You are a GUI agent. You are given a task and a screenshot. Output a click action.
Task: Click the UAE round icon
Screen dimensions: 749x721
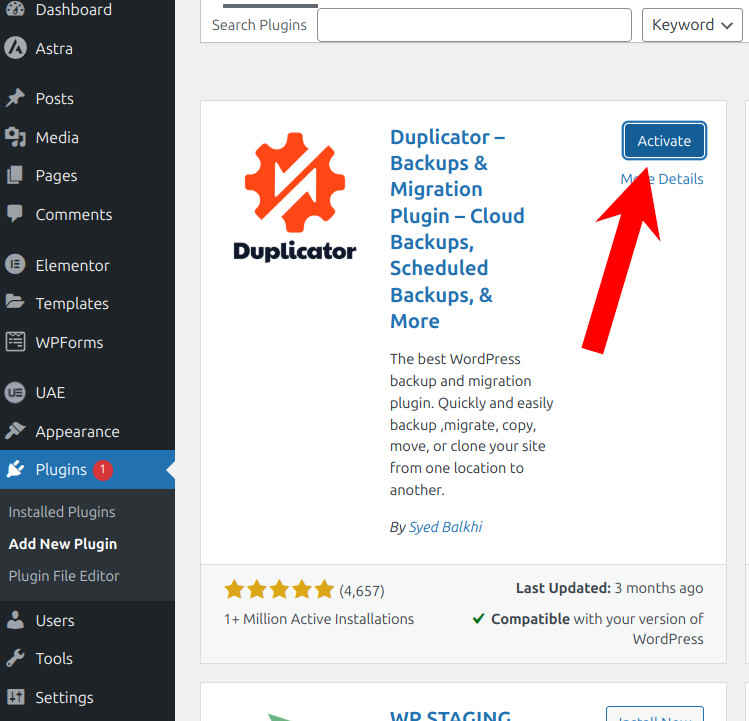pos(15,392)
